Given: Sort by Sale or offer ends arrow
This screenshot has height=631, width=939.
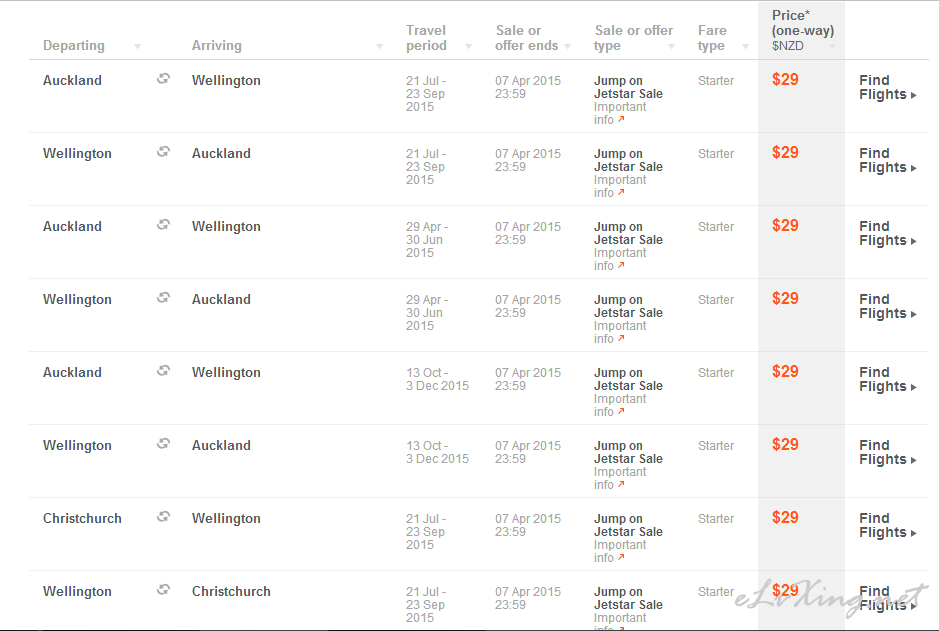Looking at the screenshot, I should pos(568,47).
